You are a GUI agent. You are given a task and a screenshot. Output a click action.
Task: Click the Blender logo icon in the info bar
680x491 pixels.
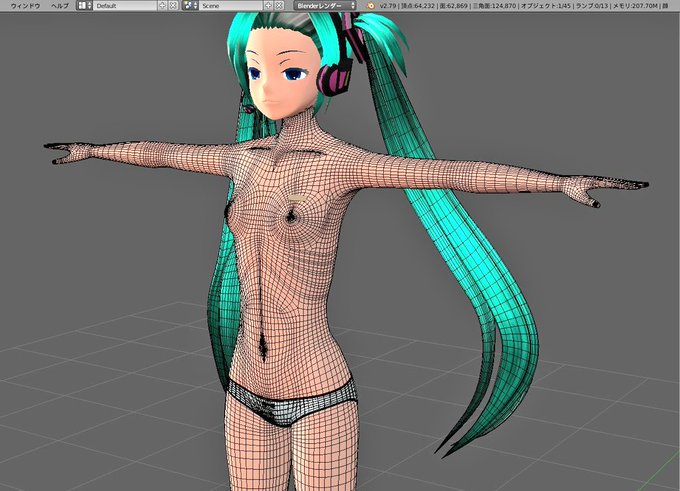pos(371,6)
